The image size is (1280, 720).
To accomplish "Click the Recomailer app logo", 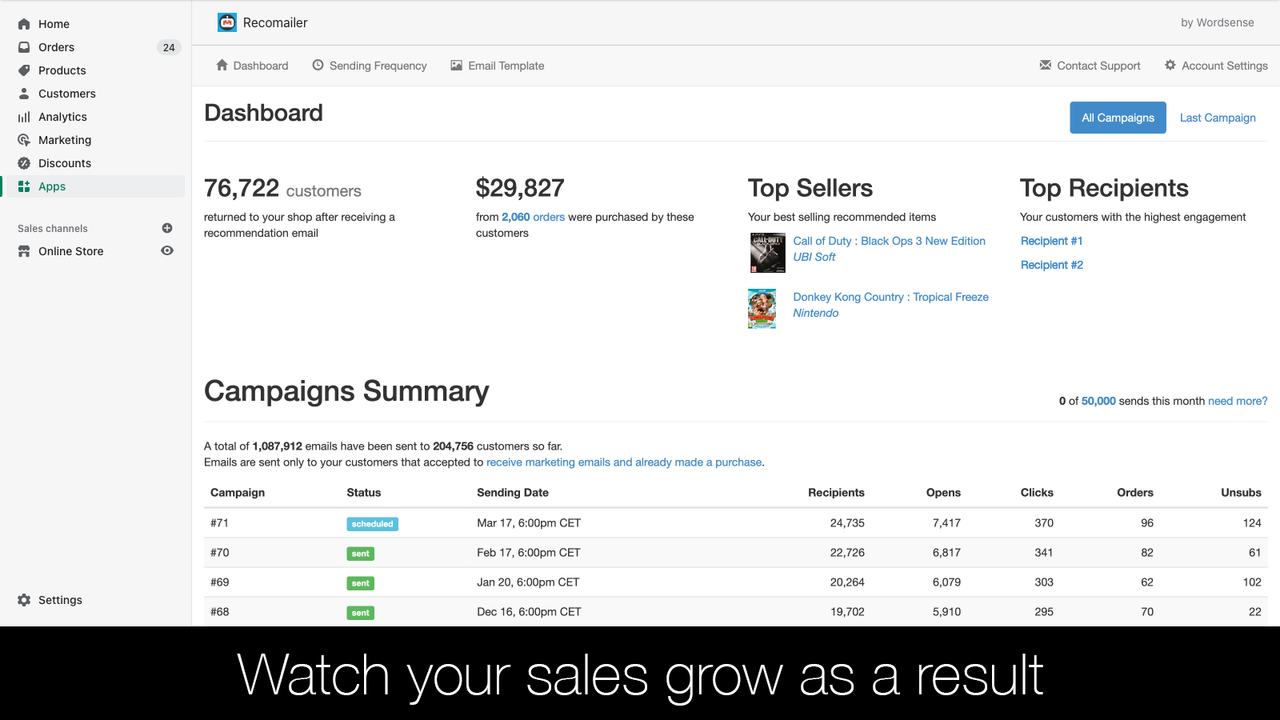I will coord(225,21).
